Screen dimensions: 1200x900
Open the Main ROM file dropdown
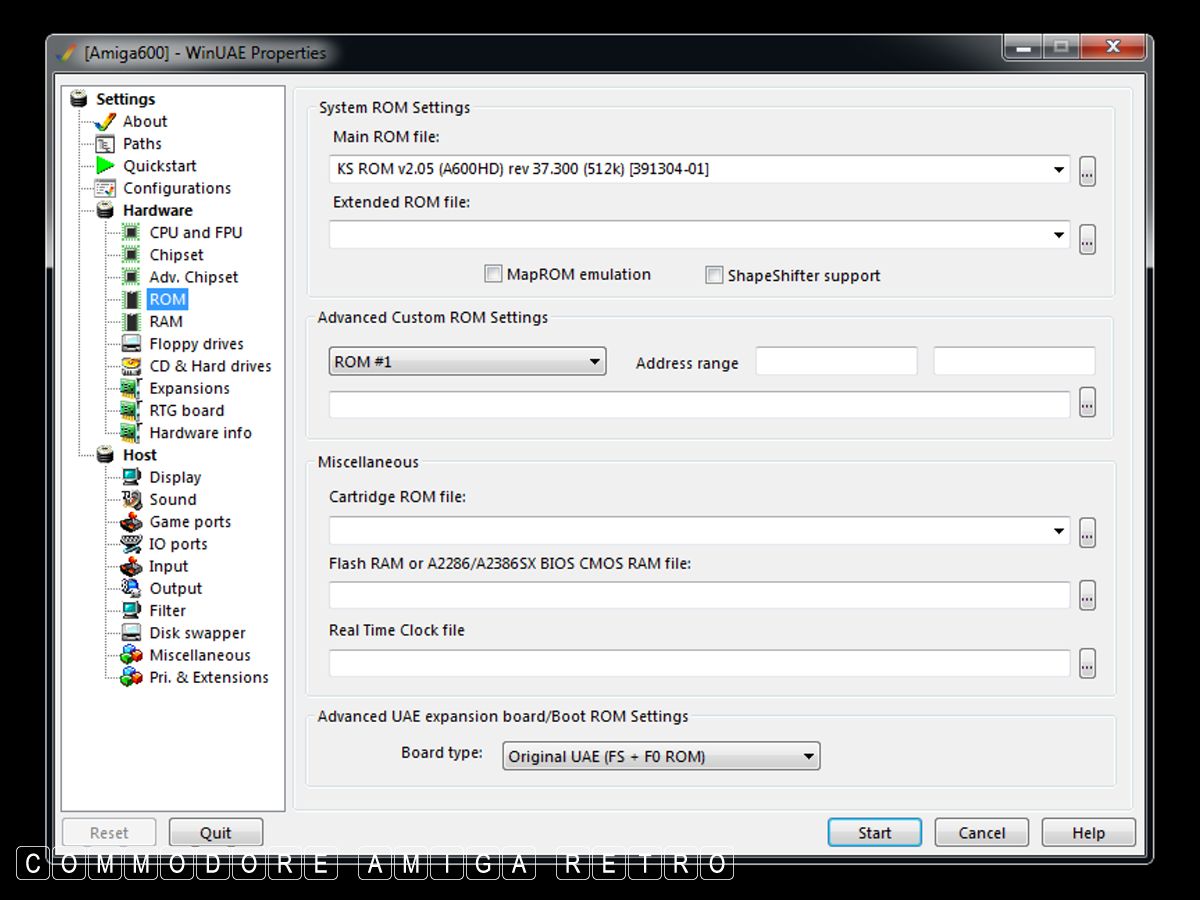tap(1059, 170)
